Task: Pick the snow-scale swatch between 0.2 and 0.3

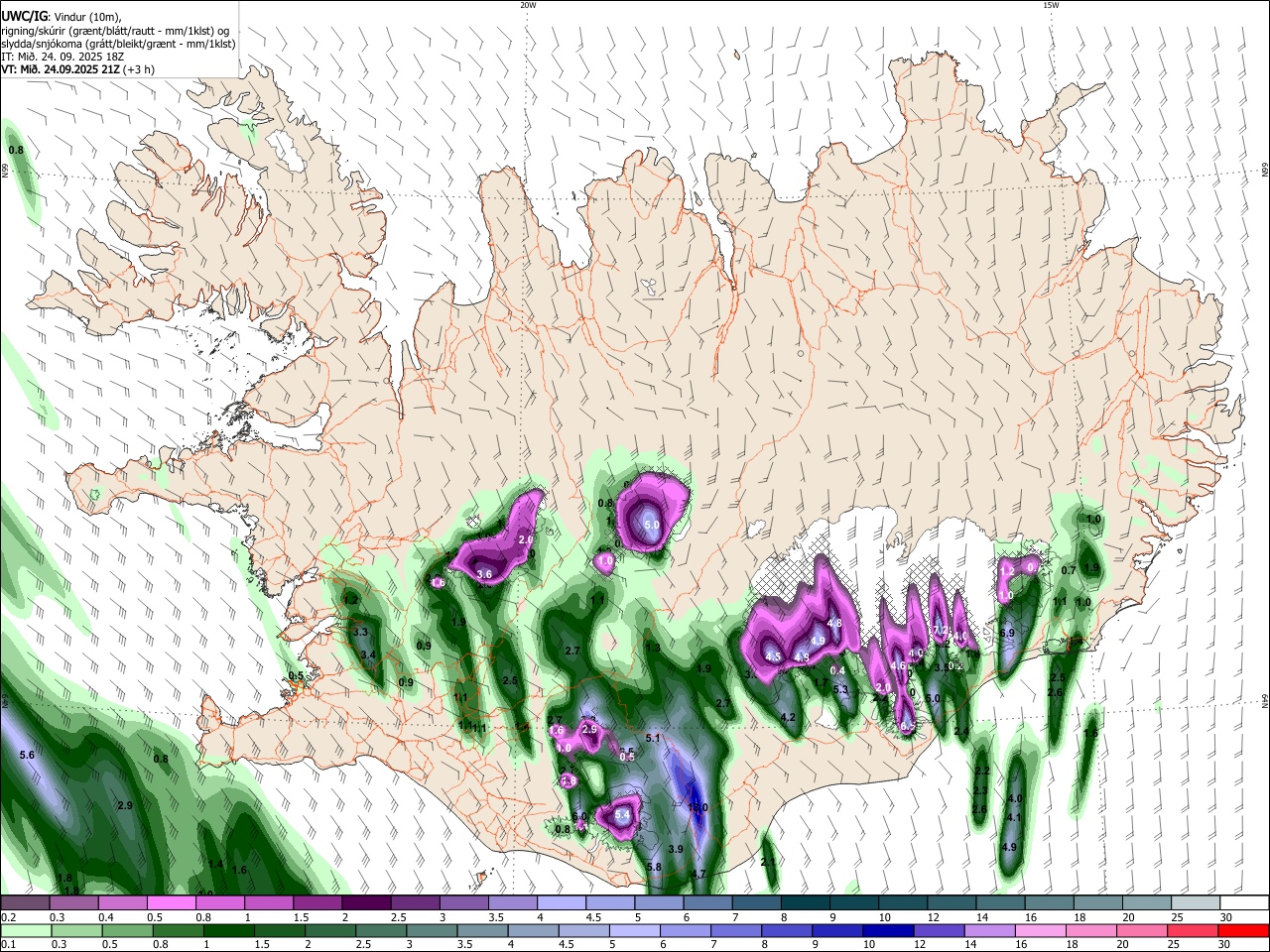Action: (24, 902)
